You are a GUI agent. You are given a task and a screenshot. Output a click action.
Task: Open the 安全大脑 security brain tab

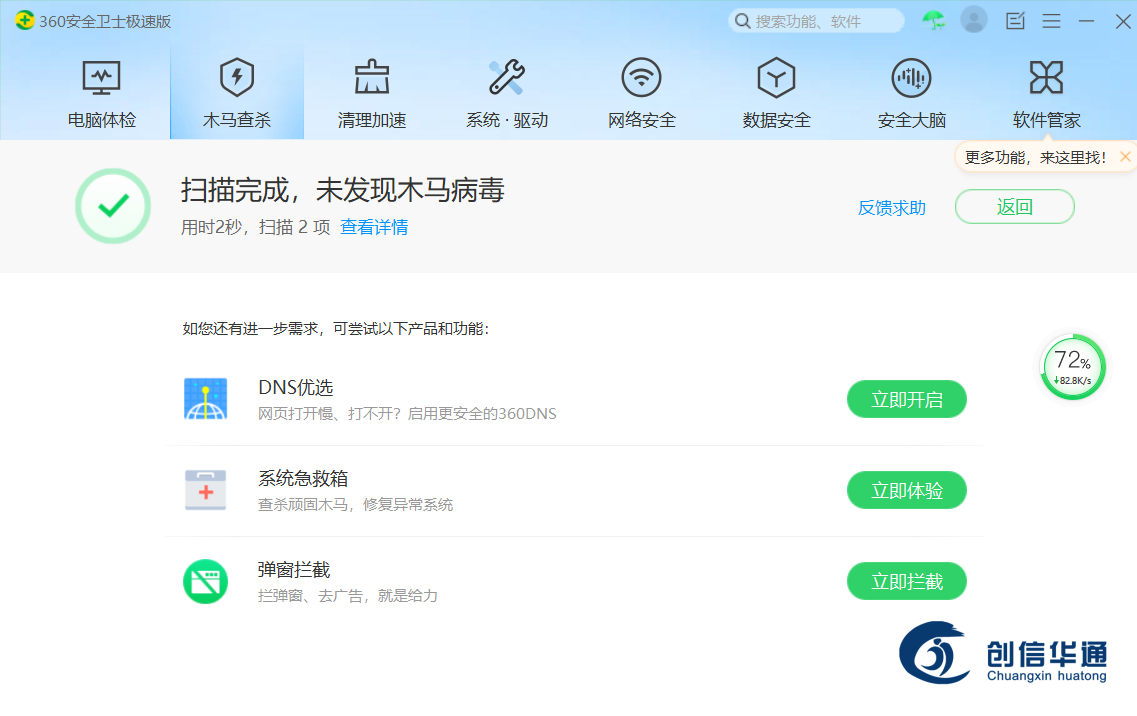pos(911,94)
